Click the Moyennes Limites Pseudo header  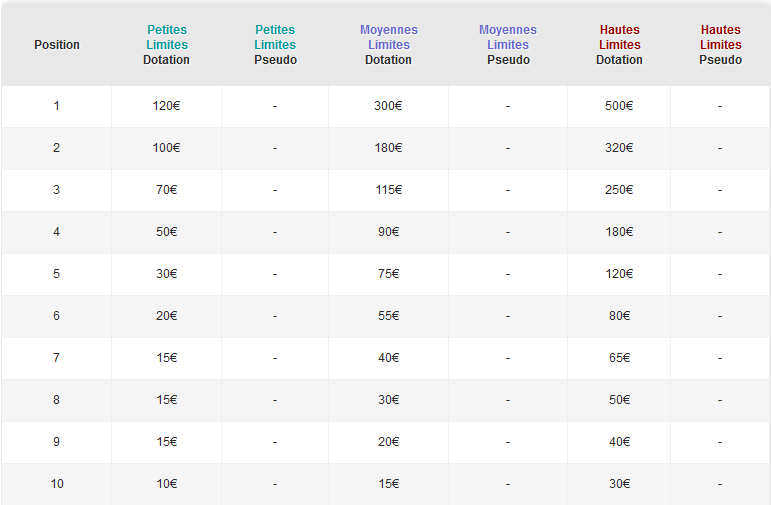[508, 45]
